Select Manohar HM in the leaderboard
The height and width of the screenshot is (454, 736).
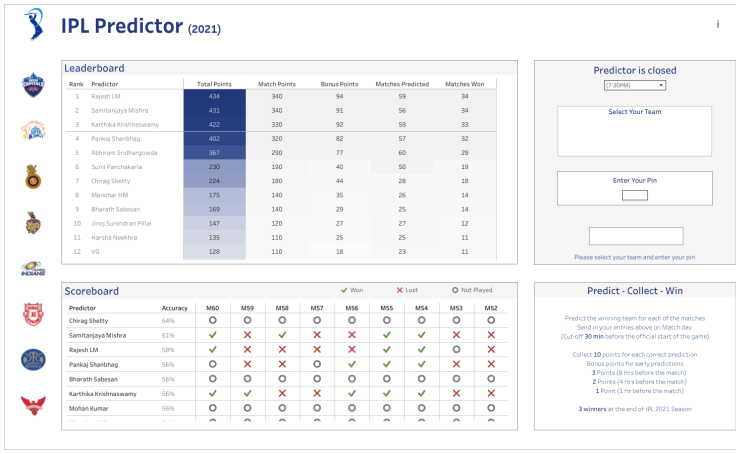[109, 195]
